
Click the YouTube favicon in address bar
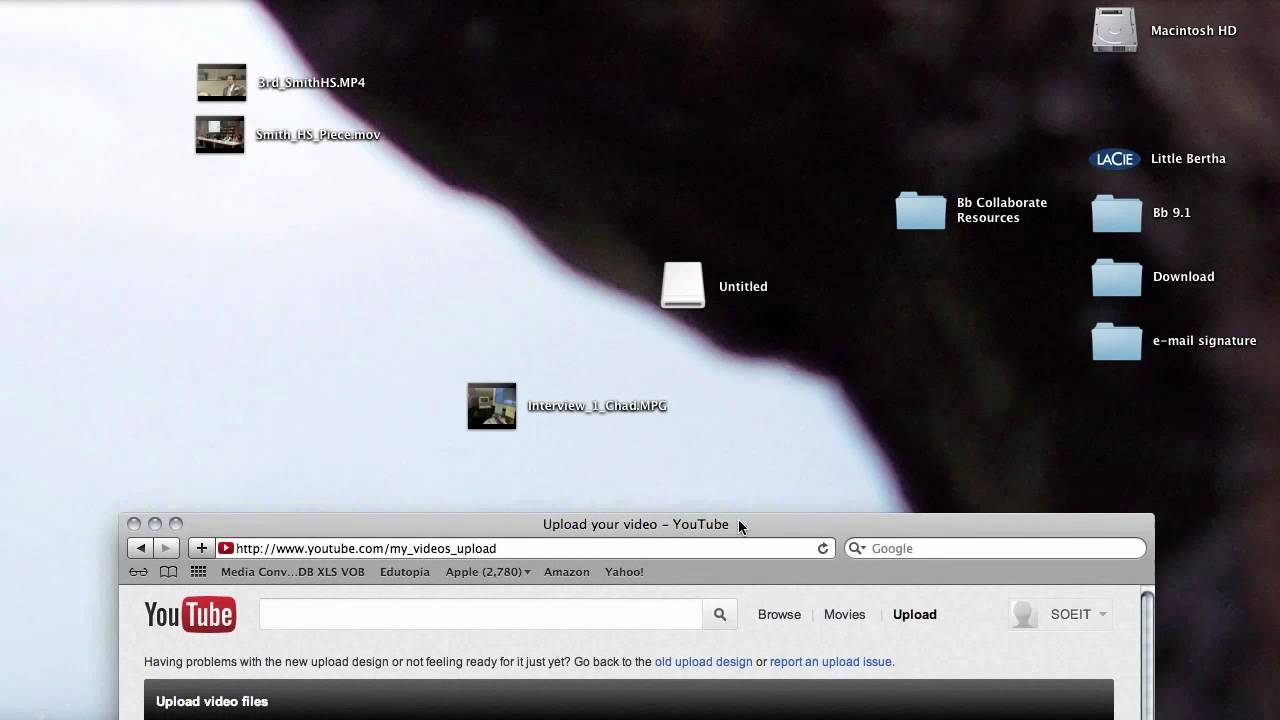(x=226, y=548)
